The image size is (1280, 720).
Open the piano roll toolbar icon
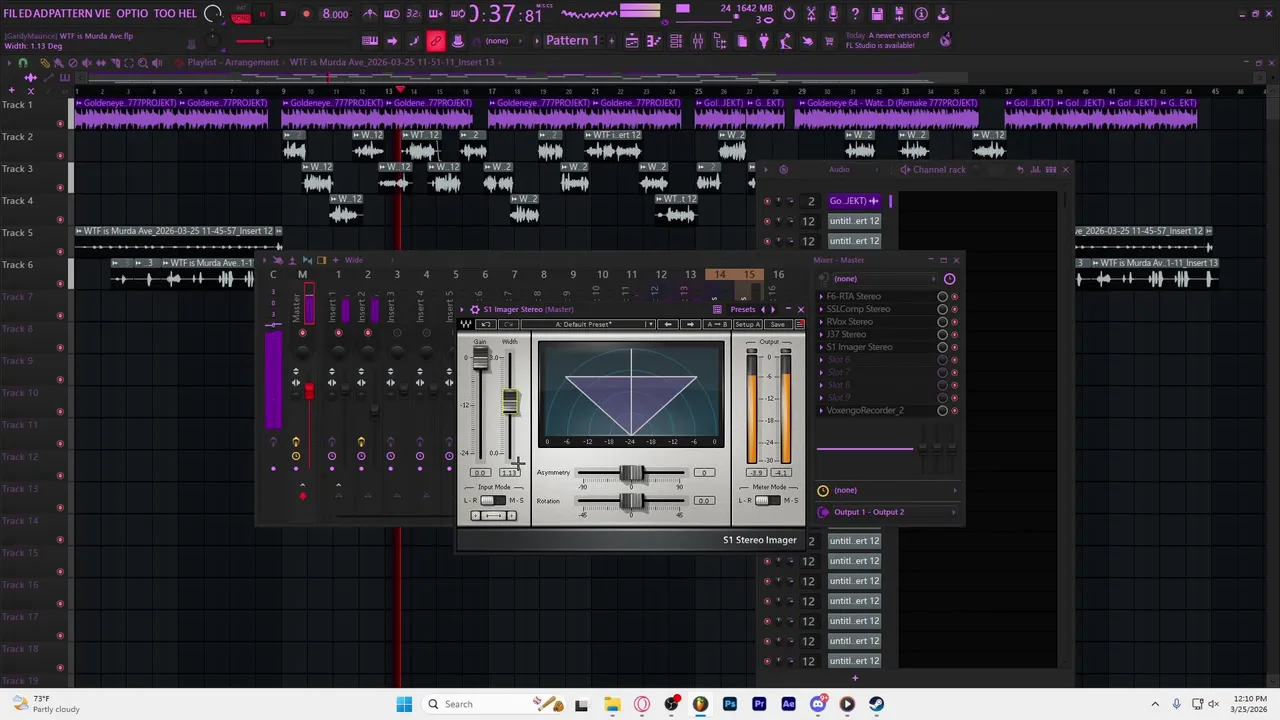(654, 41)
